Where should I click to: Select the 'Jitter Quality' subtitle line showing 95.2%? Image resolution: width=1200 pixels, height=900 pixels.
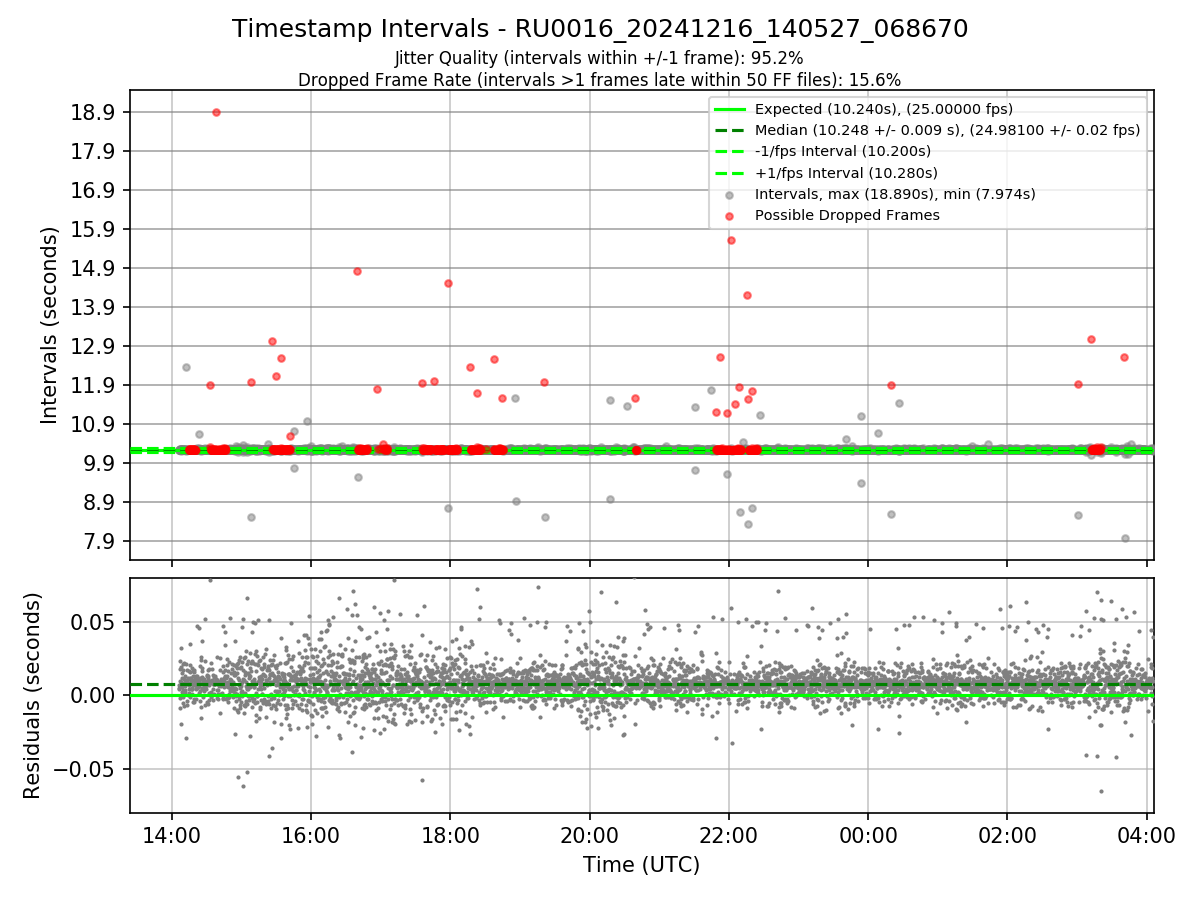click(x=599, y=58)
